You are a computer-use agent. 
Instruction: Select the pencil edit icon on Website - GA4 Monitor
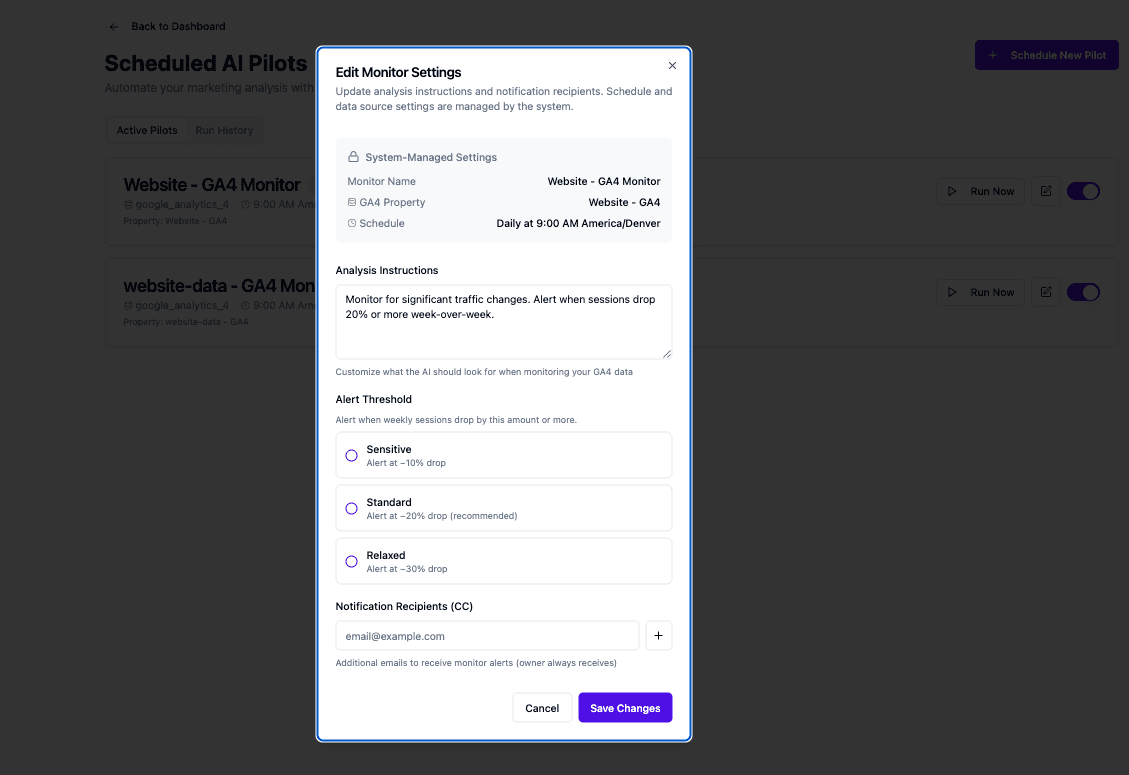click(x=1044, y=190)
